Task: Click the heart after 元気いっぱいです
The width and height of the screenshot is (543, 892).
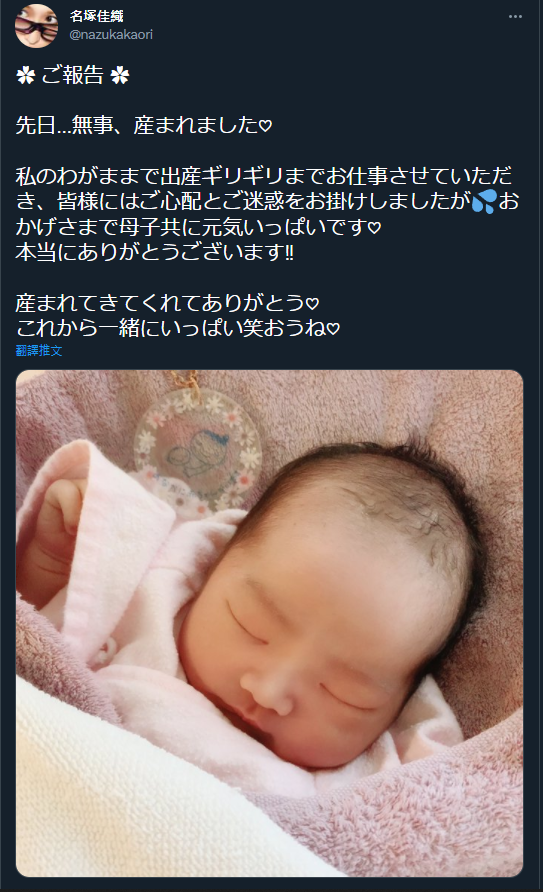Action: [x=374, y=228]
